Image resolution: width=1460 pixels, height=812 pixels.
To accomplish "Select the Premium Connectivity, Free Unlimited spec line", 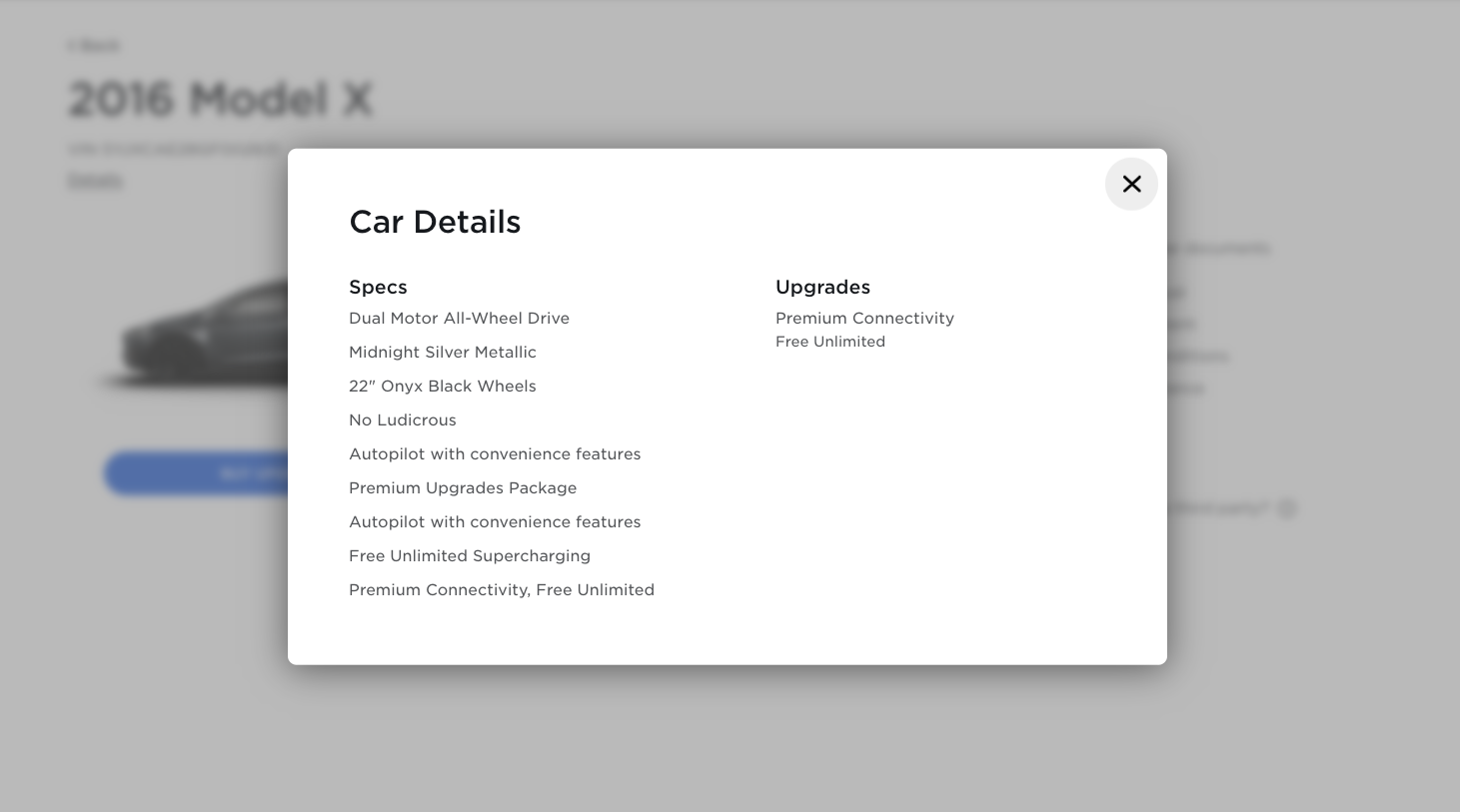I will [x=502, y=590].
